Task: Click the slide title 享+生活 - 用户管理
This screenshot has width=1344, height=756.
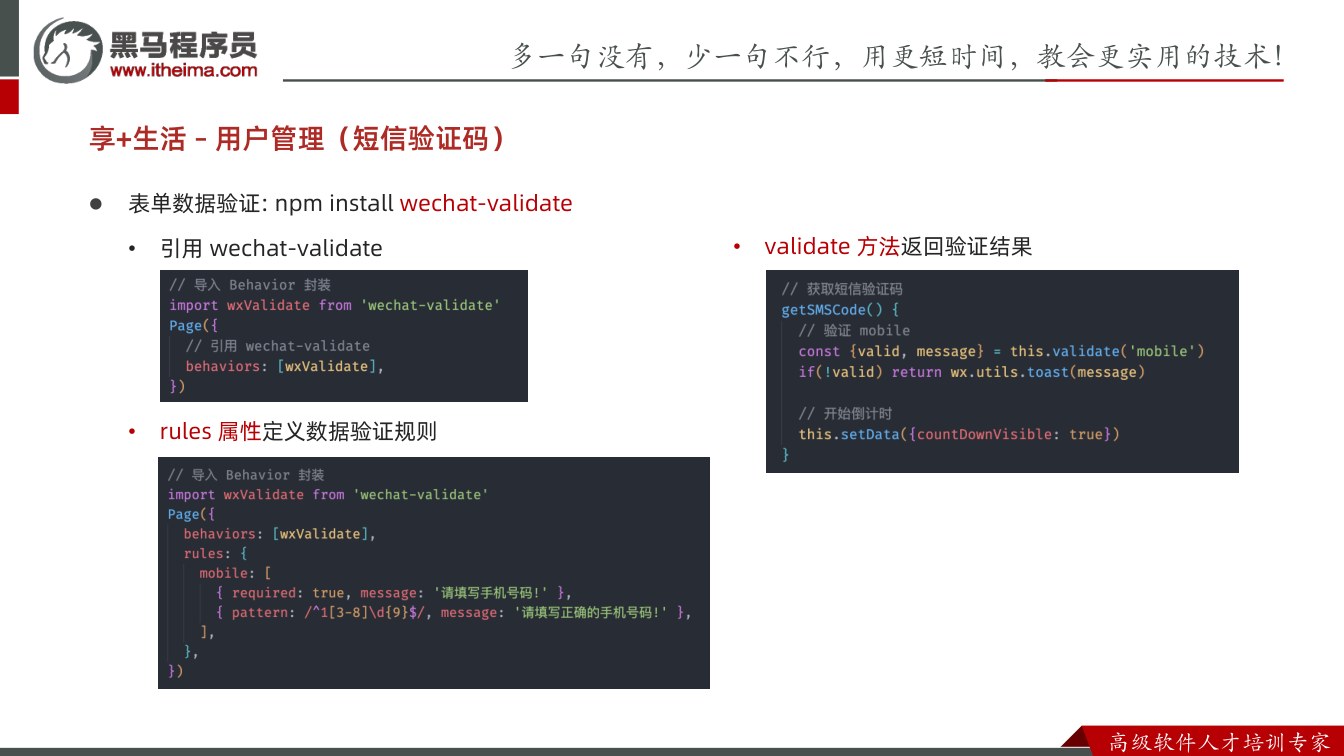Action: (297, 138)
